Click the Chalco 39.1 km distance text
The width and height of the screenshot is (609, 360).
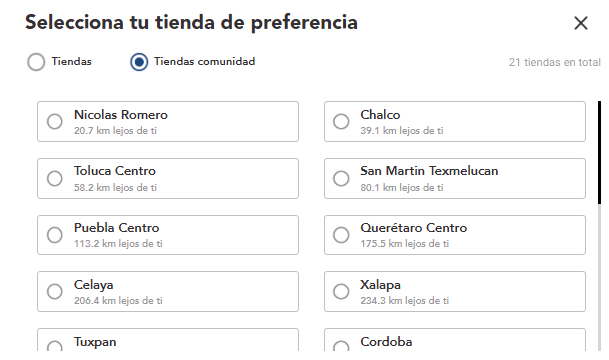(402, 131)
